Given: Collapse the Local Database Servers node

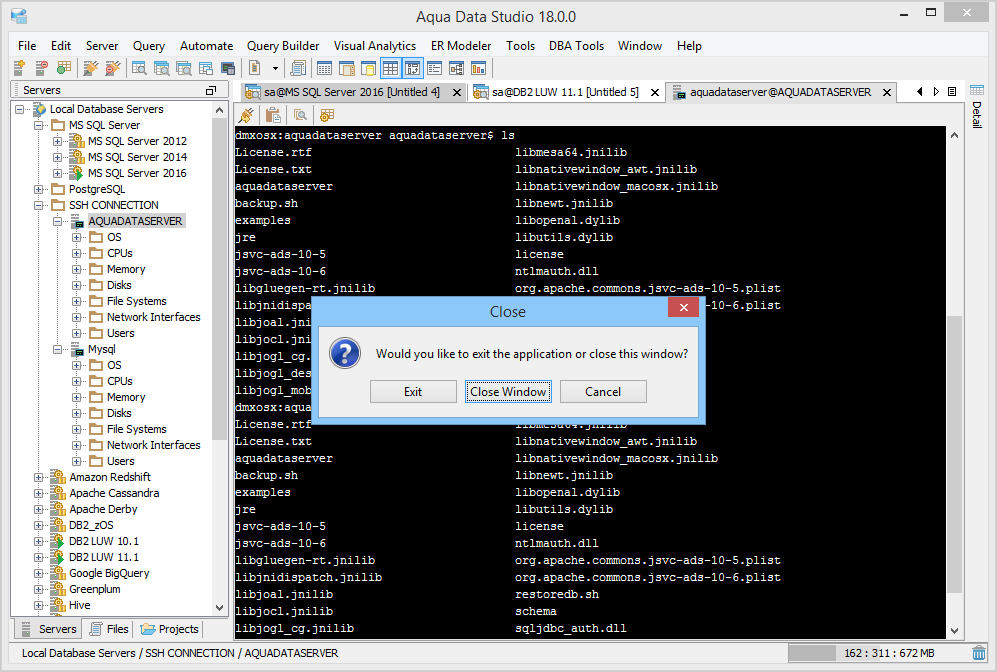Looking at the screenshot, I should tap(20, 109).
